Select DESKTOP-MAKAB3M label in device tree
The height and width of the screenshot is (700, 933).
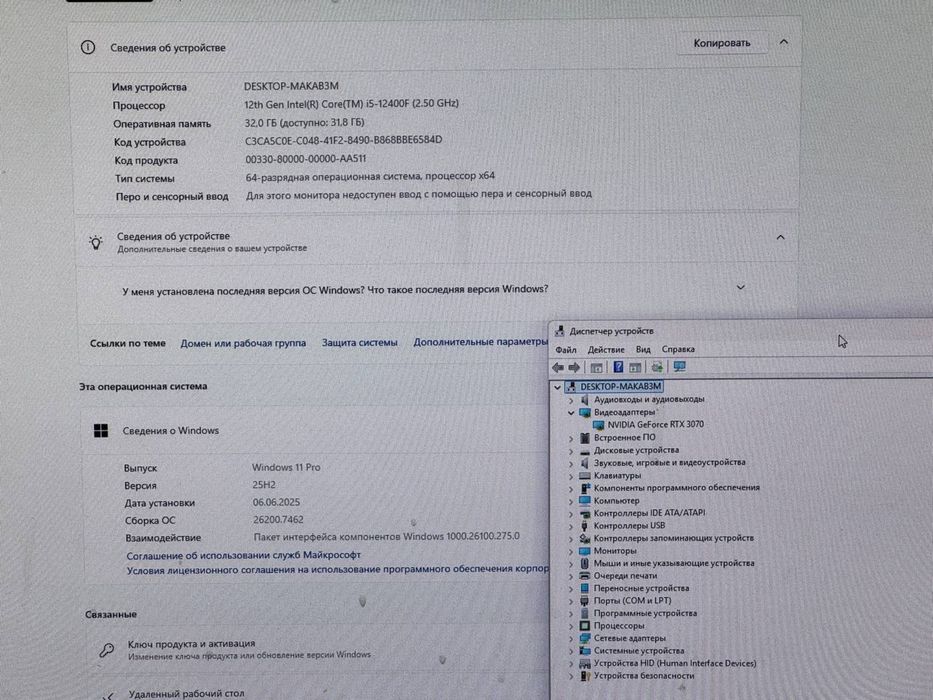click(x=621, y=386)
